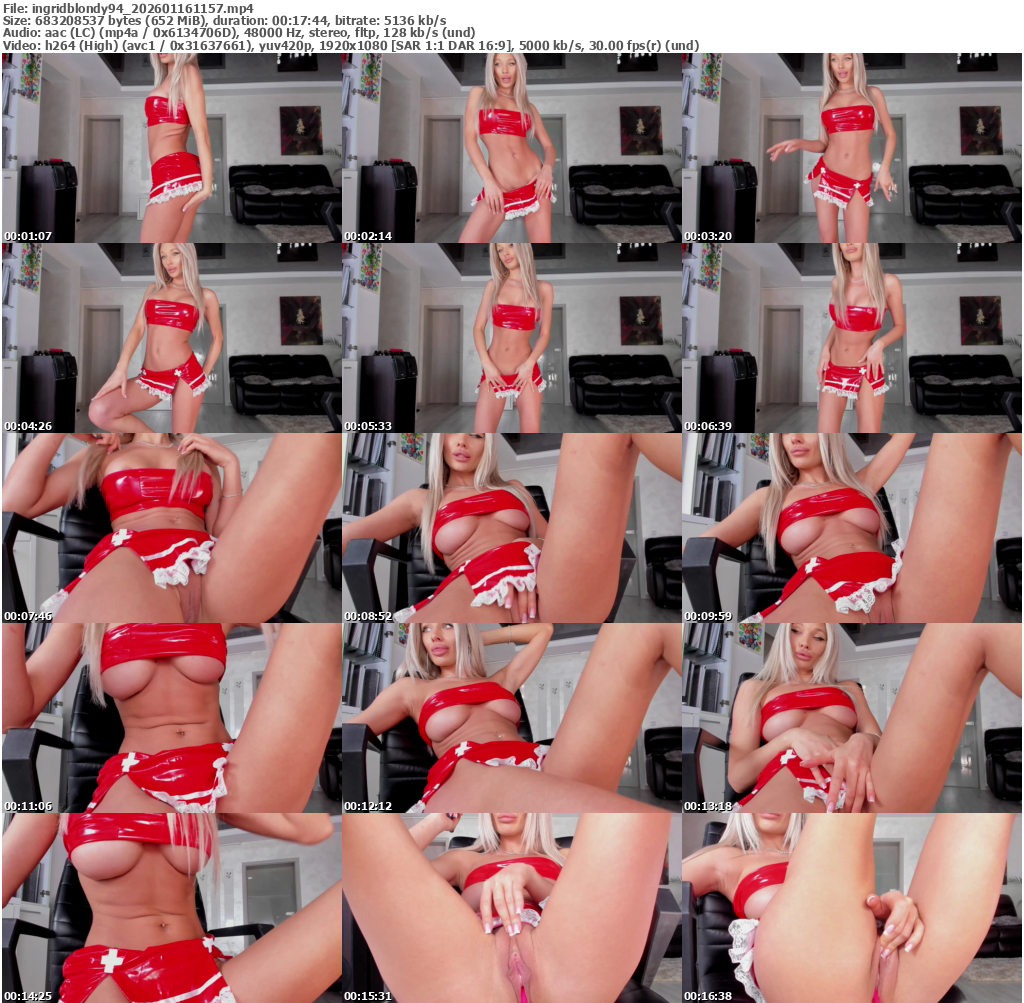Click the Size and duration info line

[225, 21]
